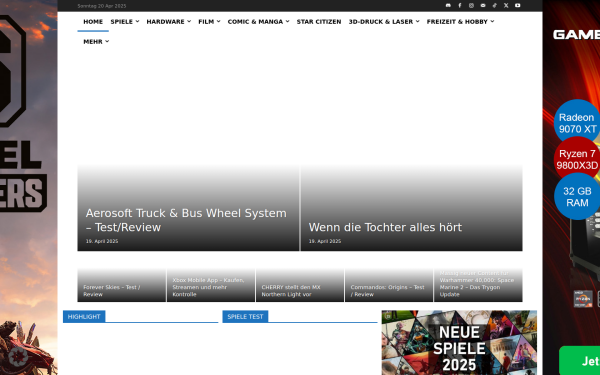Open the 3D-DRUCK & LASER menu item

(381, 22)
